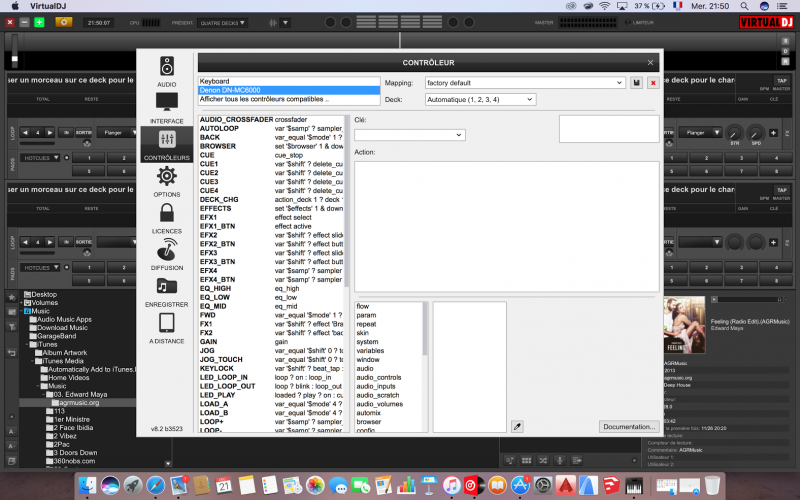This screenshot has height=500, width=800.
Task: Select the 3 Doors Down folder
Action: 71,453
